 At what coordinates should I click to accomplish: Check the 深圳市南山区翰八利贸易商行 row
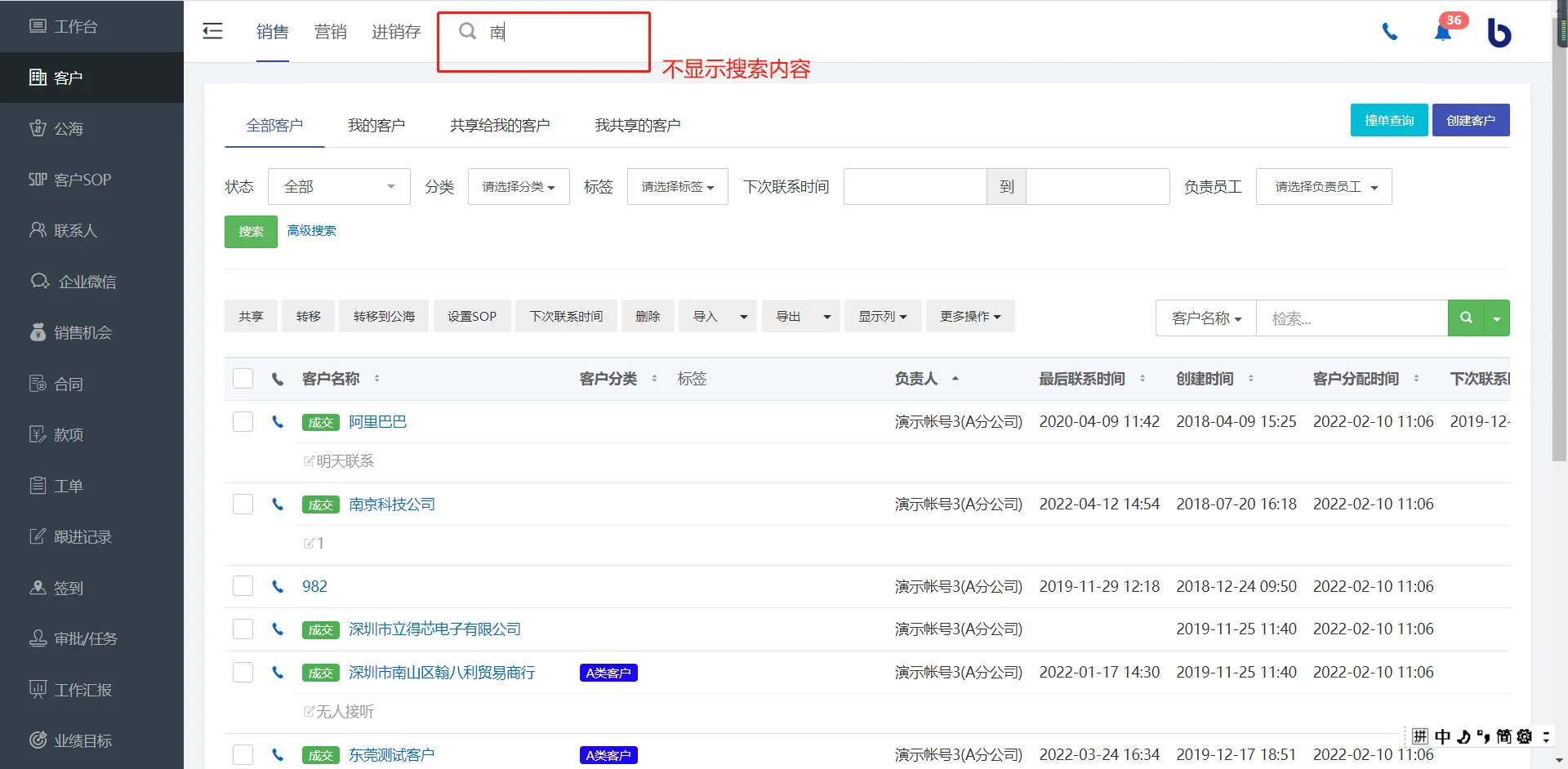click(243, 673)
